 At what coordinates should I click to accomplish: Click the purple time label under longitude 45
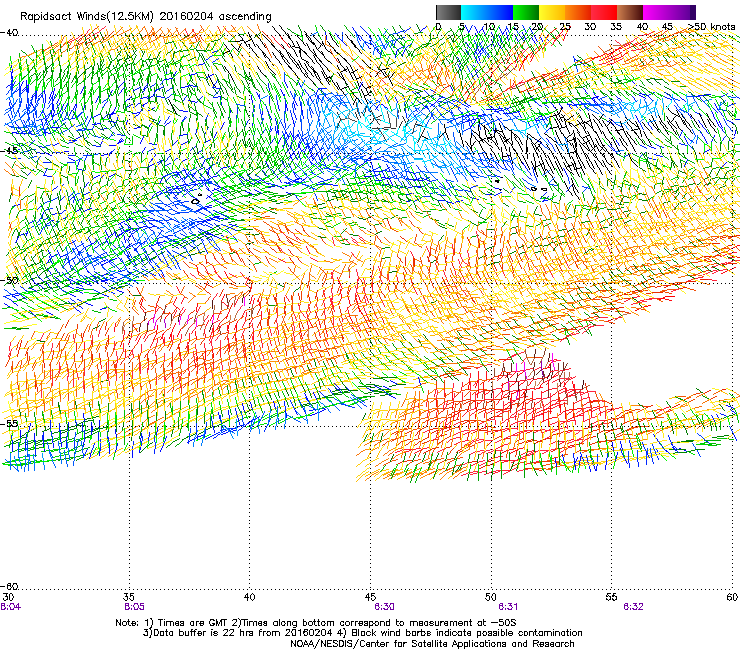click(384, 607)
